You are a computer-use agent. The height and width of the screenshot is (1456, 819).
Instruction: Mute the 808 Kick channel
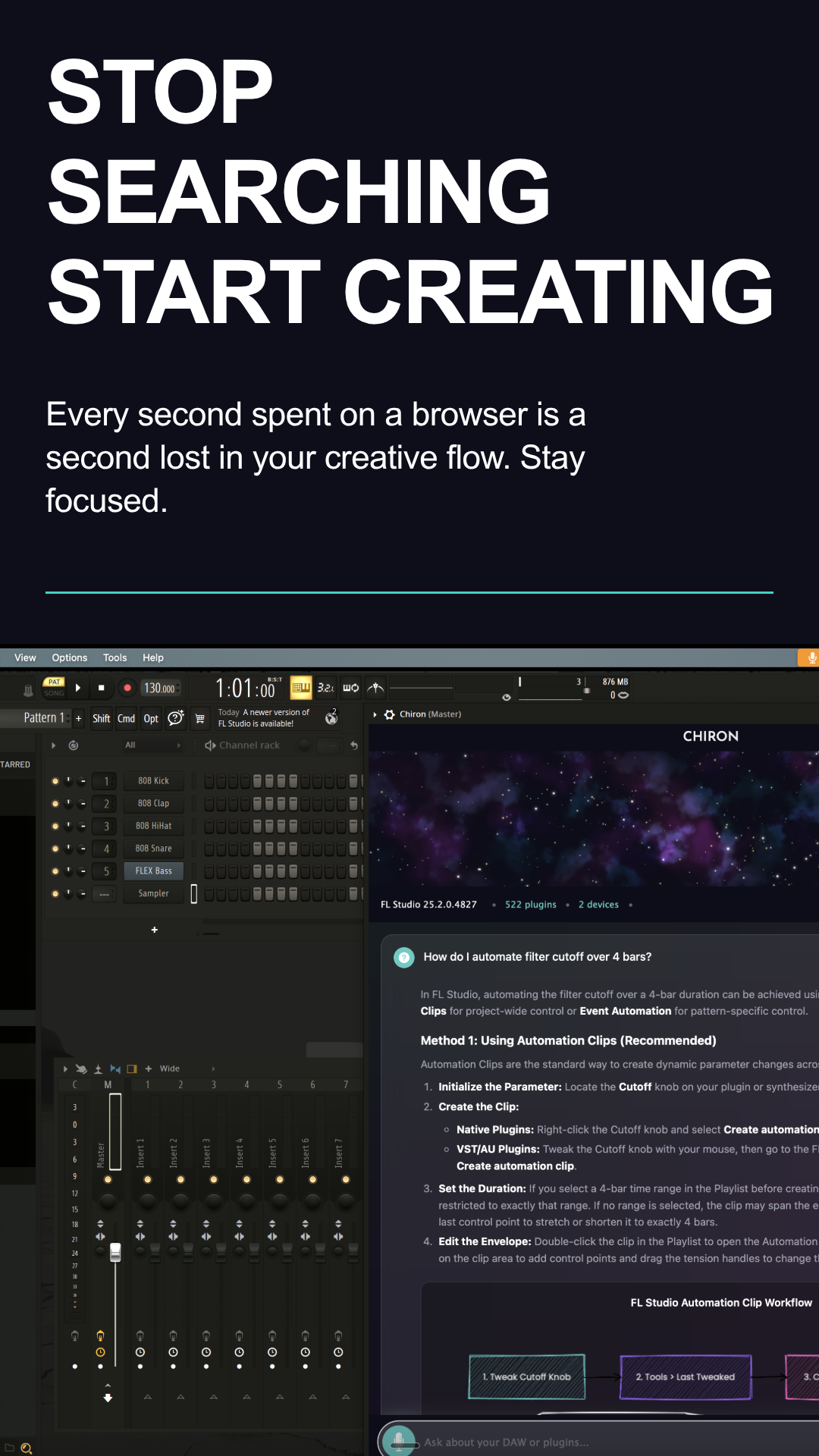click(x=55, y=781)
